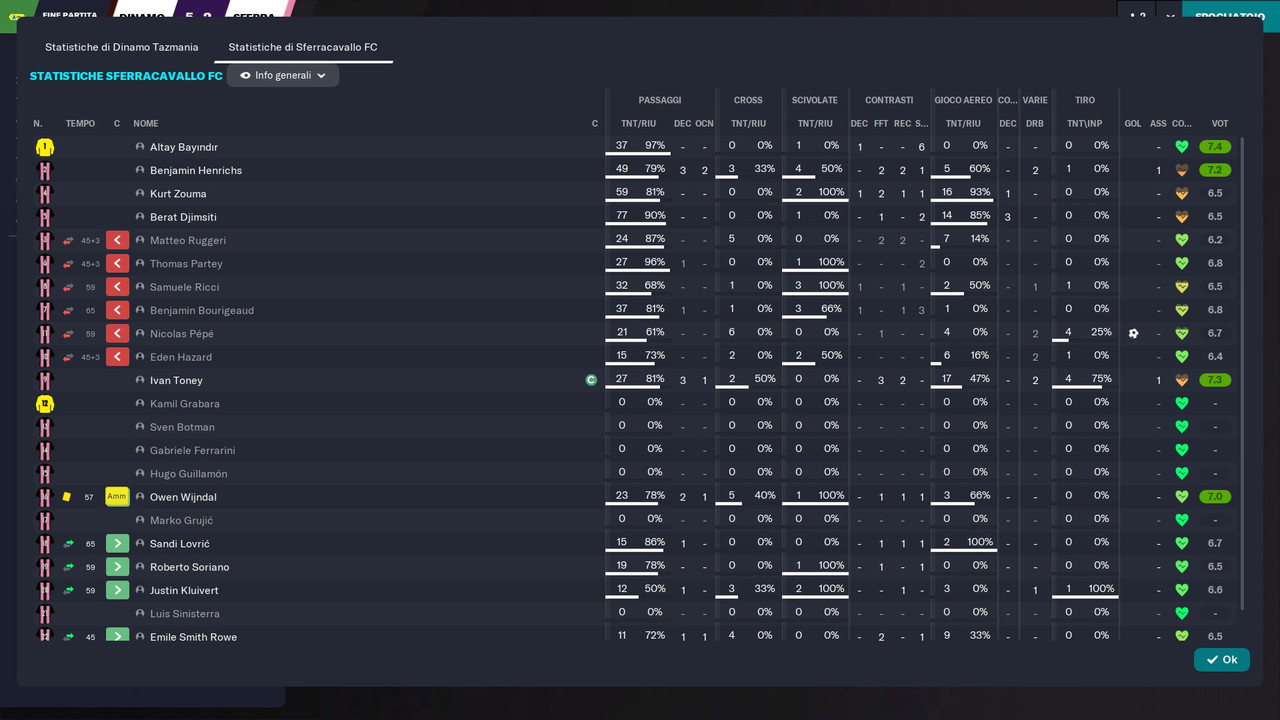Image resolution: width=1280 pixels, height=720 pixels.
Task: Sort by the VOT rating column header
Action: click(x=1220, y=124)
